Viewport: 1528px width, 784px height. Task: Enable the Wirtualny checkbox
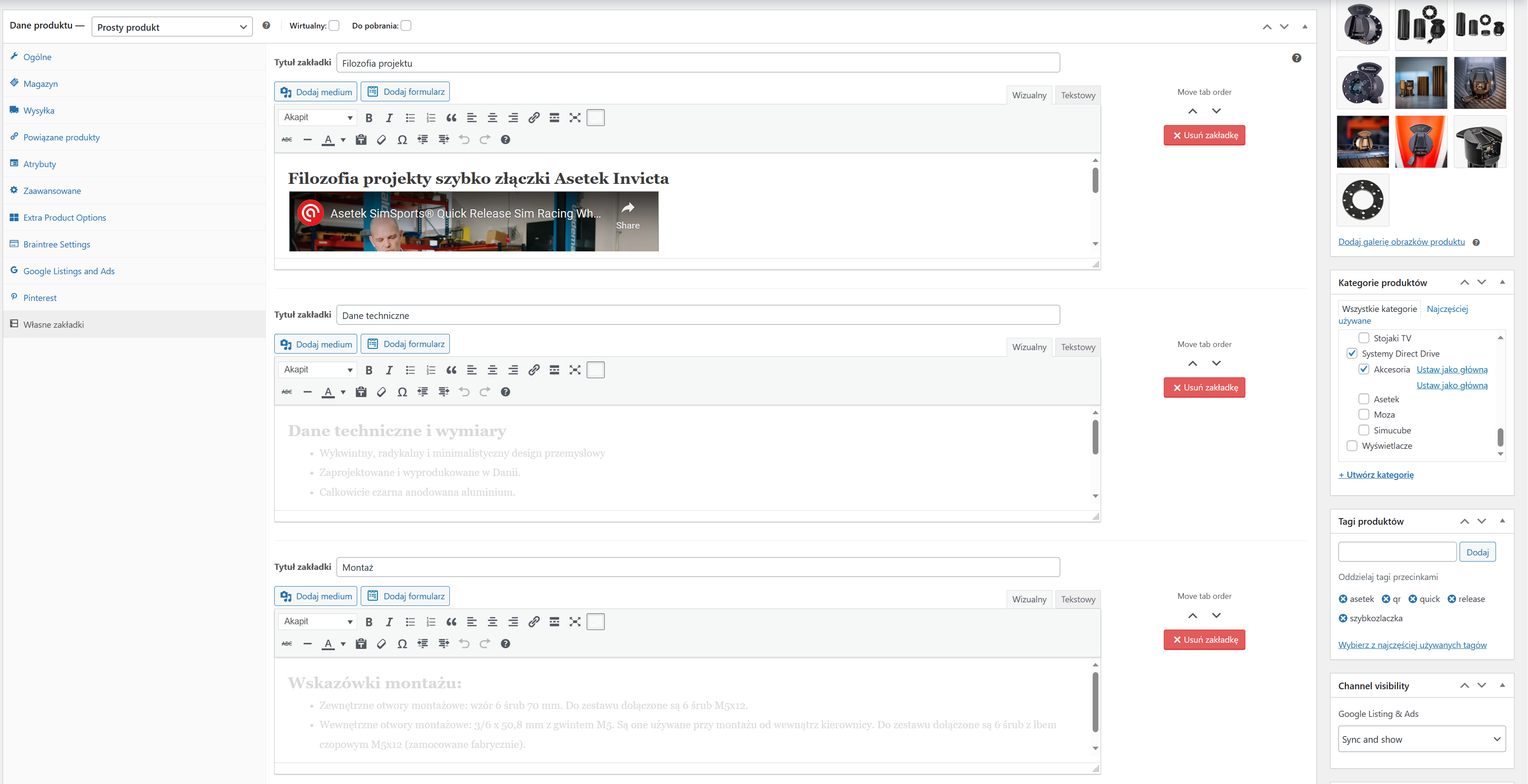[x=334, y=25]
